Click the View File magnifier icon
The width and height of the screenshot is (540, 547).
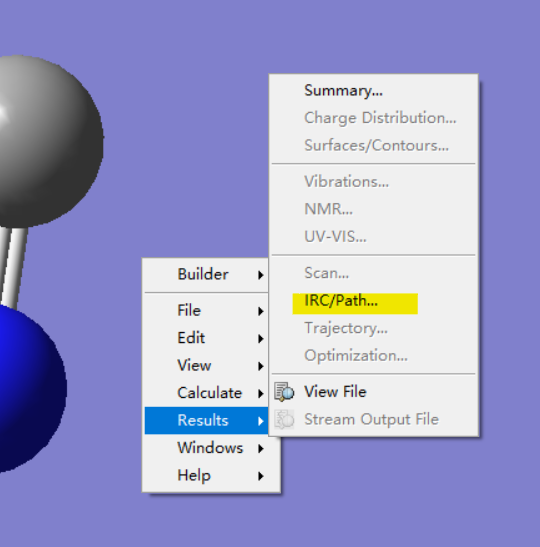click(284, 392)
